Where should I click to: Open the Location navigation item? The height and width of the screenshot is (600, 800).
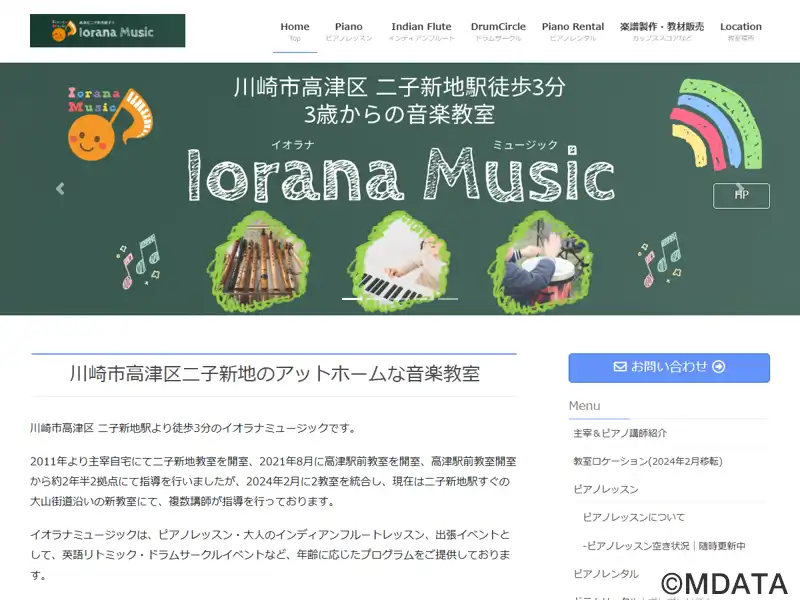click(741, 31)
